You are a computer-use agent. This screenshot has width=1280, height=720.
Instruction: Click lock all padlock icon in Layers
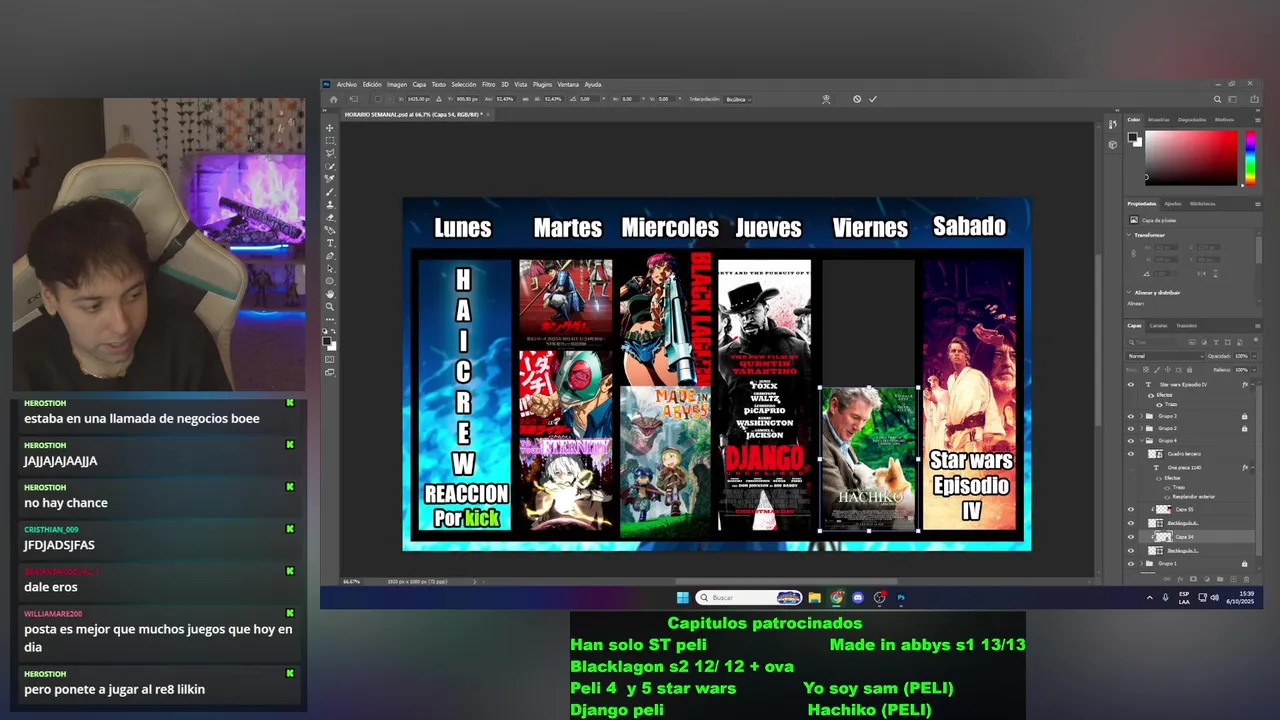tap(1189, 370)
